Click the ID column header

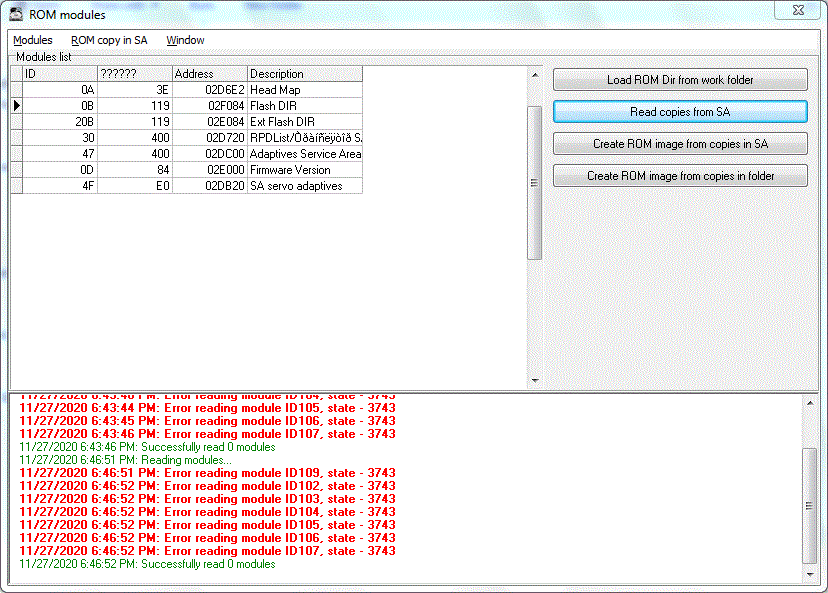60,74
